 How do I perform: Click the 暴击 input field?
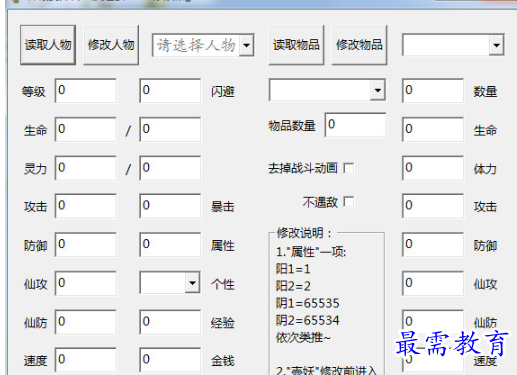[x=170, y=206]
